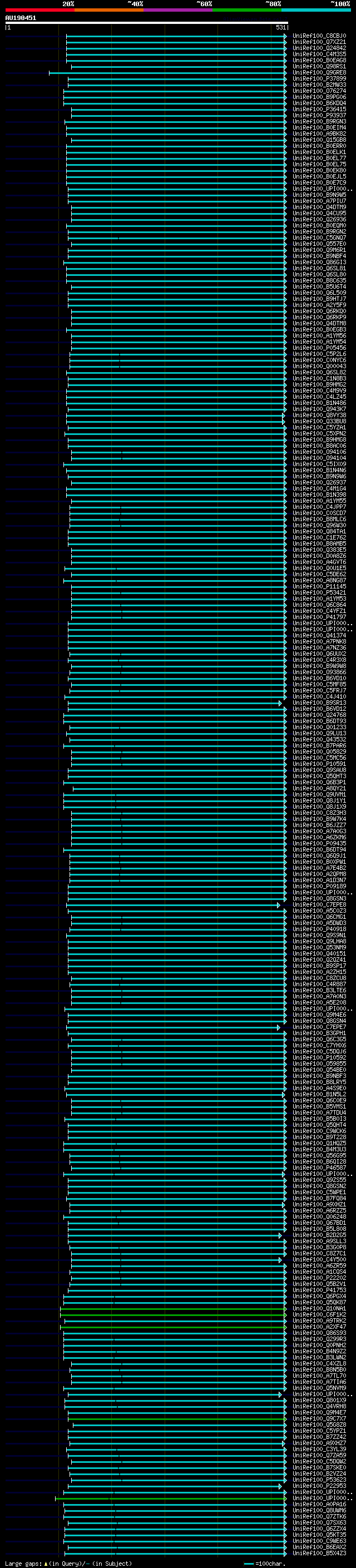This screenshot has width=356, height=1568.
Task: Click the green ~80% identity legend segment
Action: (x=247, y=10)
